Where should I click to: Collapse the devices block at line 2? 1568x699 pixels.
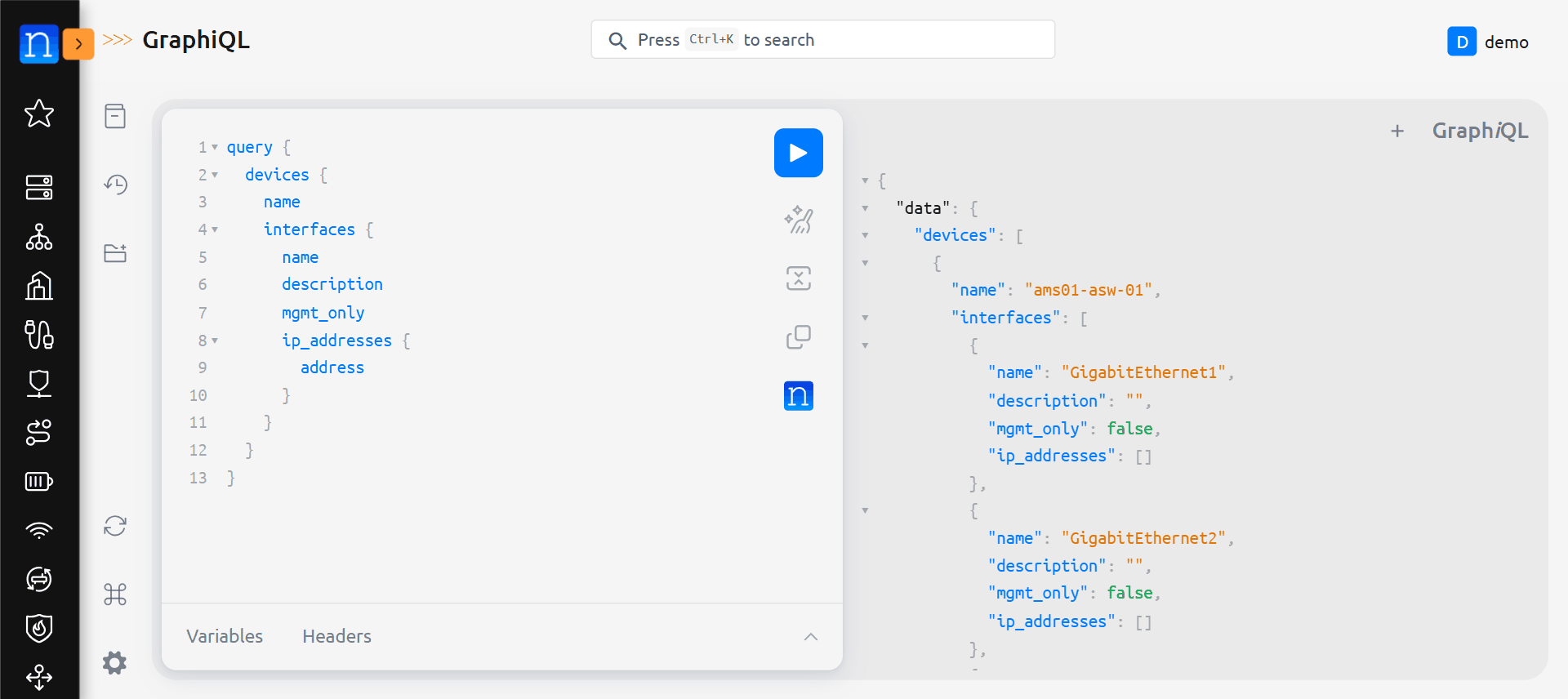pyautogui.click(x=215, y=176)
